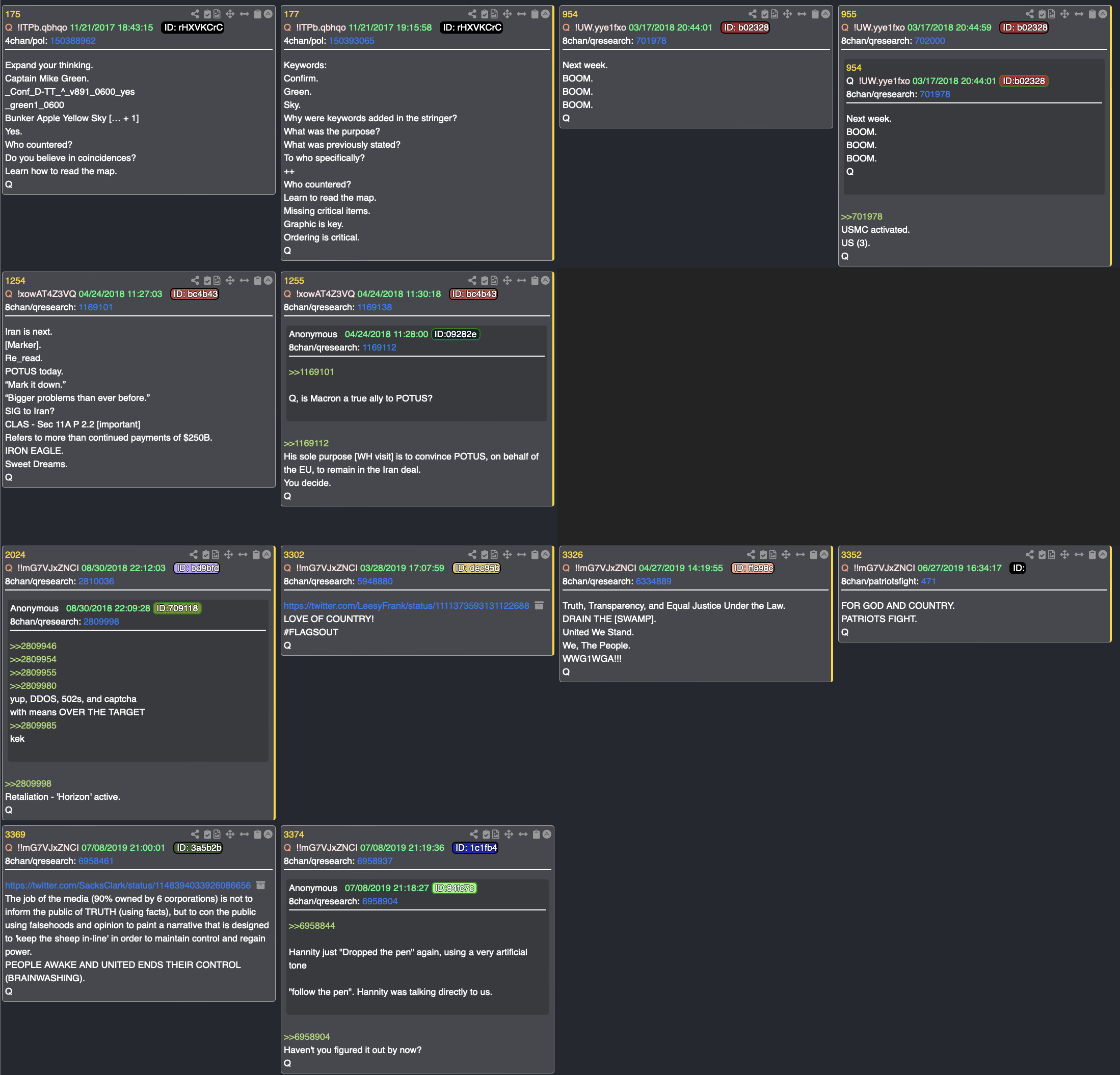Click the image file icon on post 175
Screen dimensions: 1120x1075
[x=217, y=14]
